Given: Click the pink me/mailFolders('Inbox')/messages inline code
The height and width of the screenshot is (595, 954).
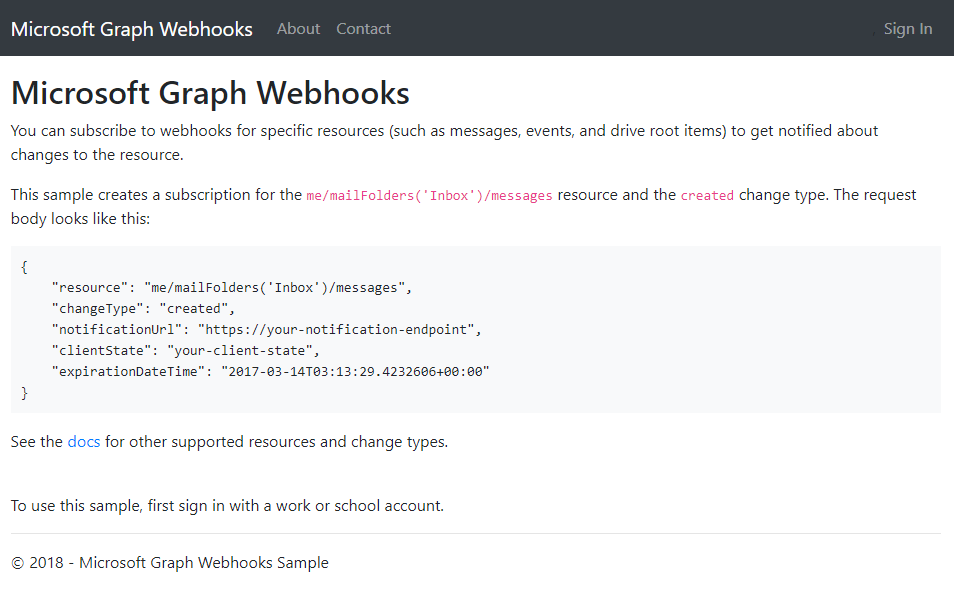Looking at the screenshot, I should click(429, 195).
